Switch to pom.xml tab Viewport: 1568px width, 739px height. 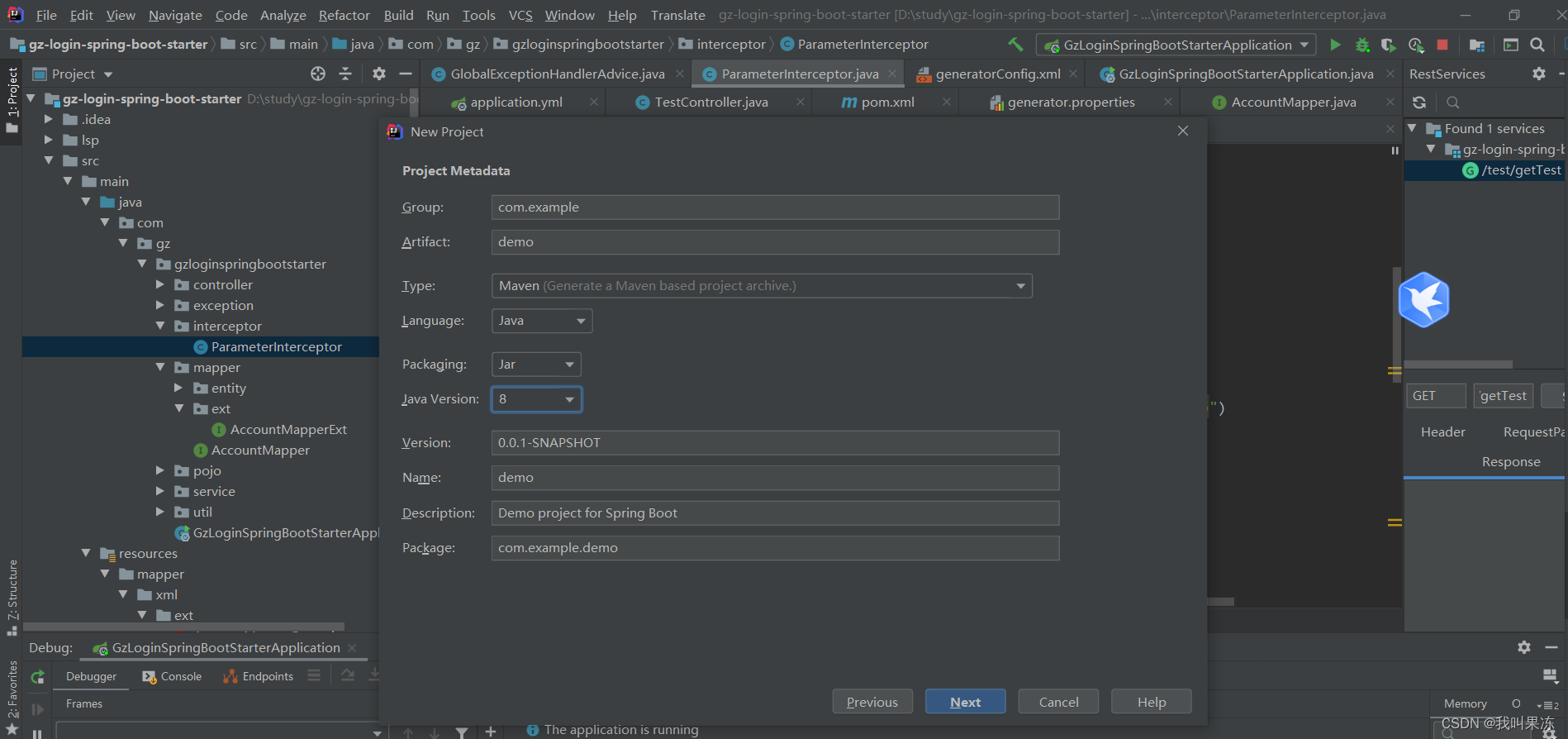[x=886, y=102]
